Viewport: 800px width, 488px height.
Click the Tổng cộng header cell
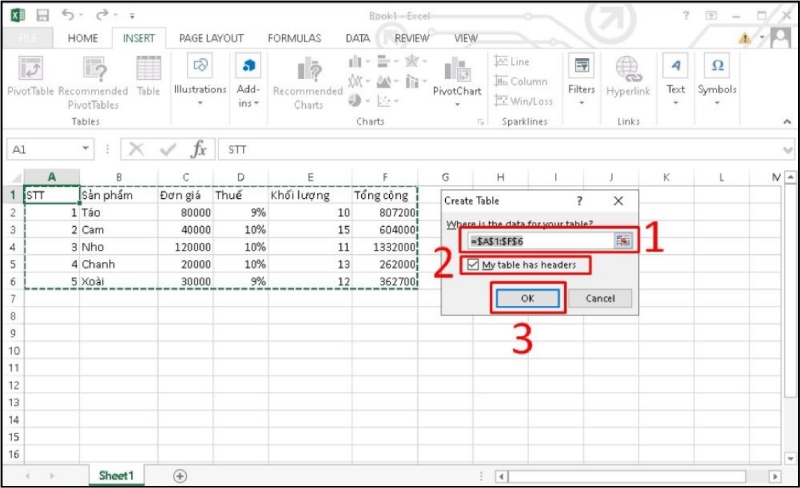(x=385, y=195)
